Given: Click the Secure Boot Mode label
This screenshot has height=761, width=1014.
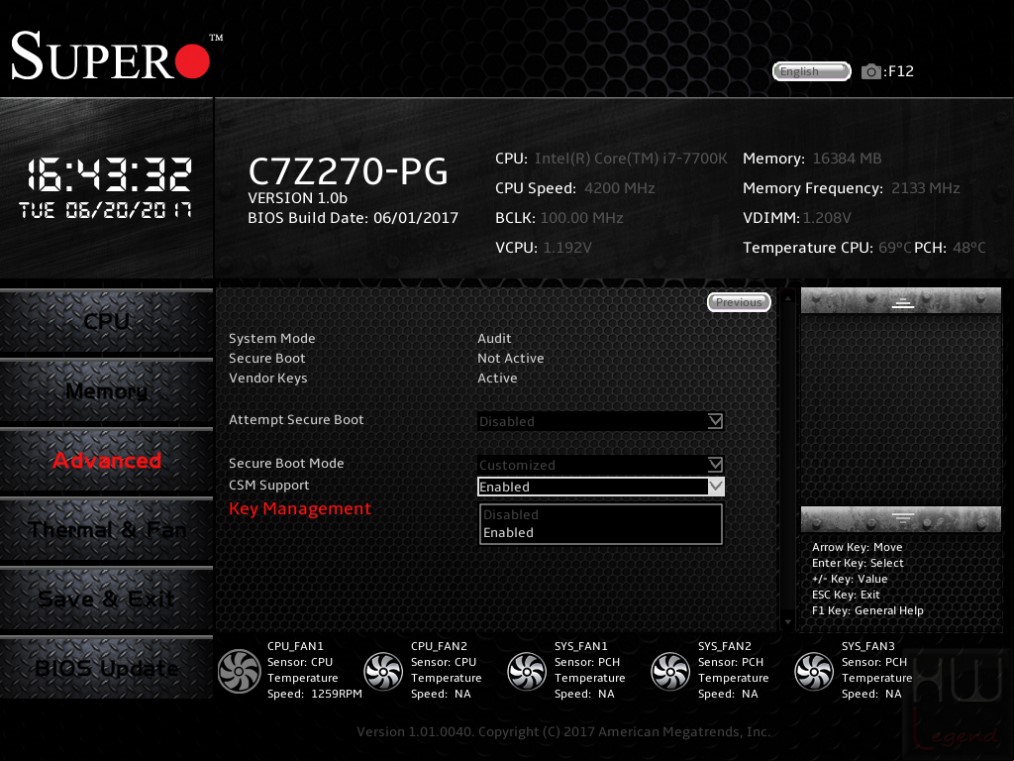Looking at the screenshot, I should click(x=286, y=463).
